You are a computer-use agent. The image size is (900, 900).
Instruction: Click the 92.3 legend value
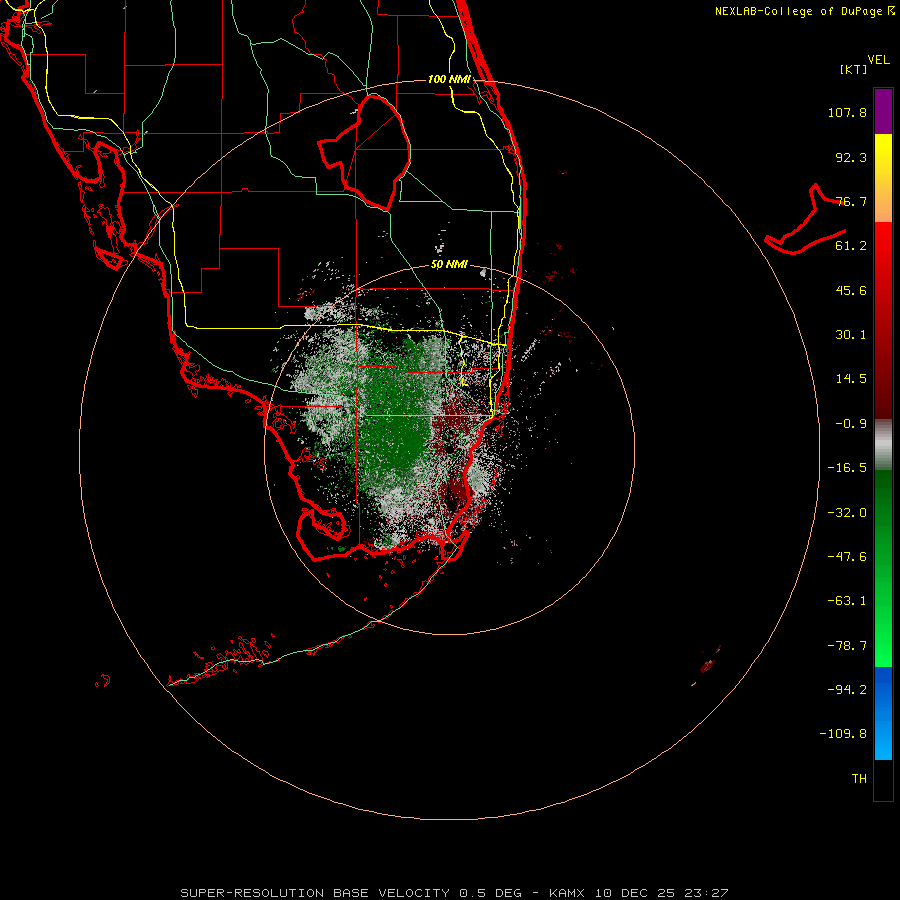click(x=851, y=157)
